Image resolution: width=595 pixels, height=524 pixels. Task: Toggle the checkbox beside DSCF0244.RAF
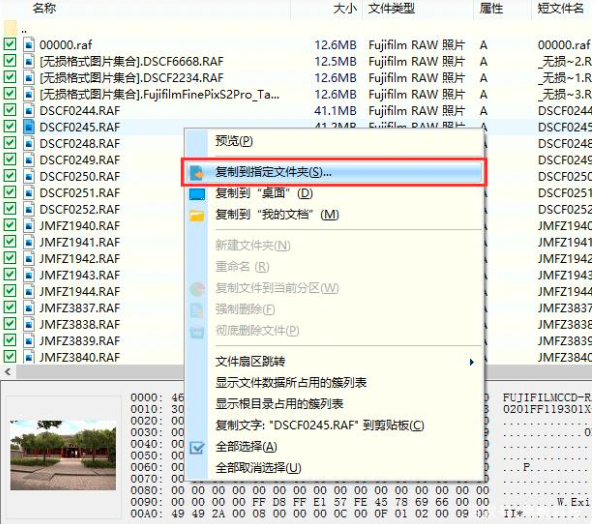10,110
